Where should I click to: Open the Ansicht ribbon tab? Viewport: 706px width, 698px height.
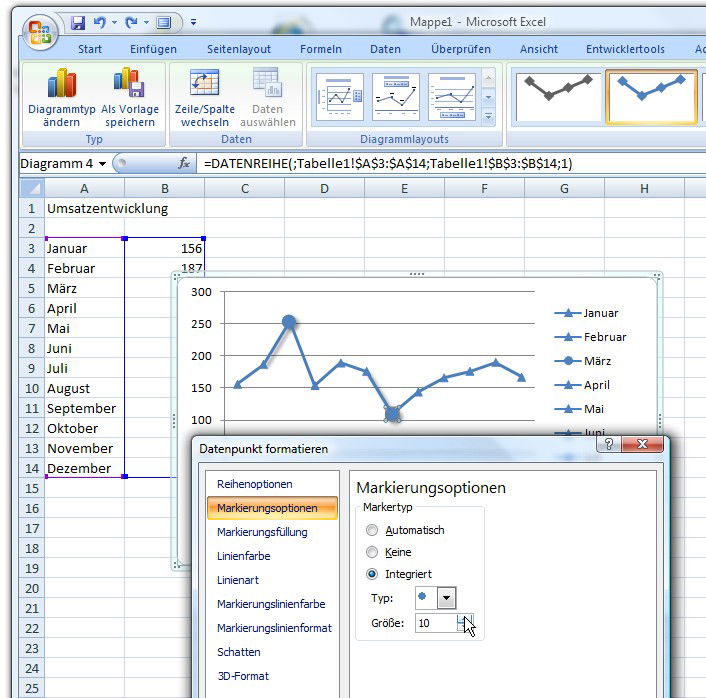[x=539, y=49]
